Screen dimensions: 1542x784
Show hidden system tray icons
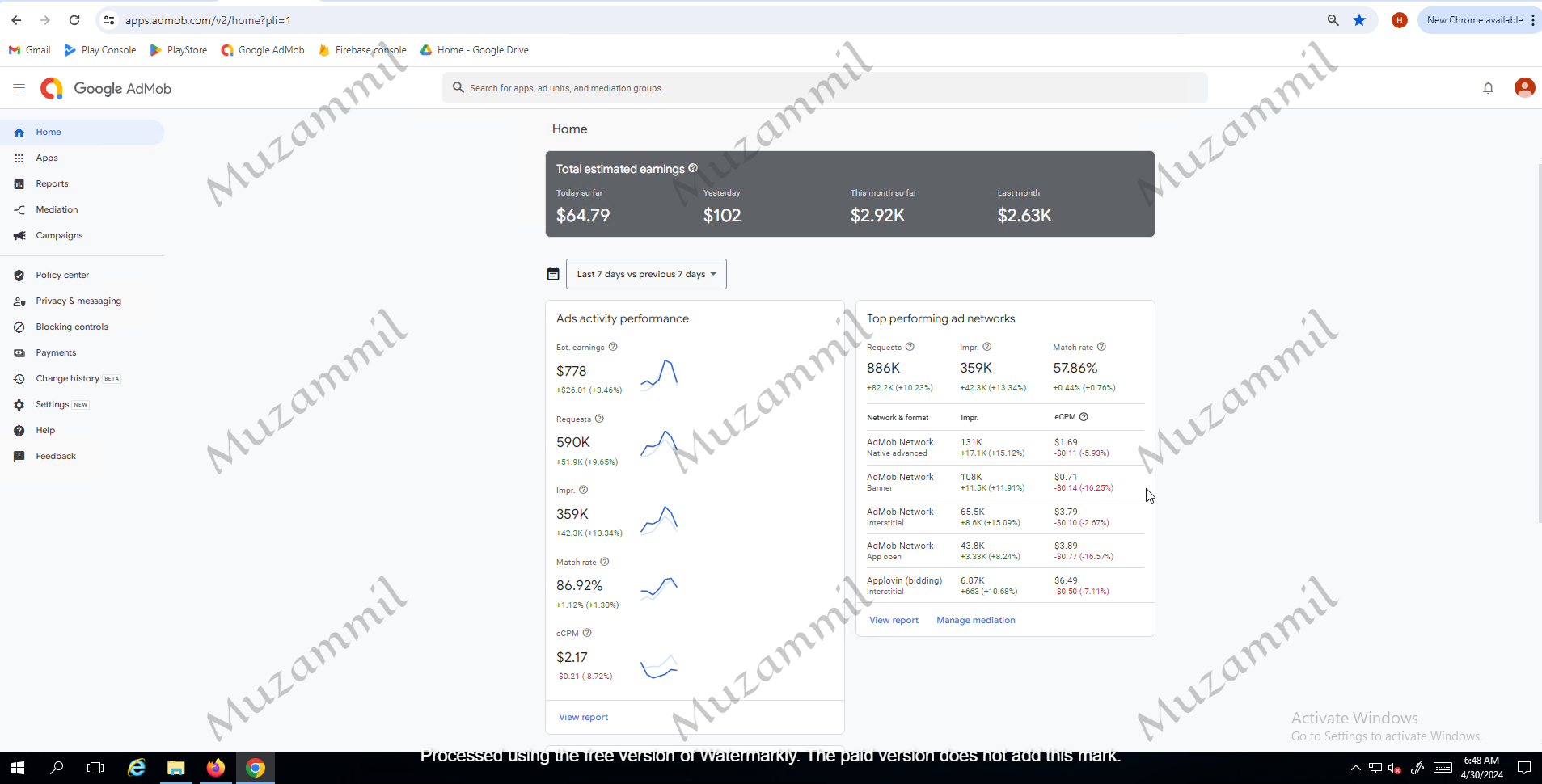1356,768
